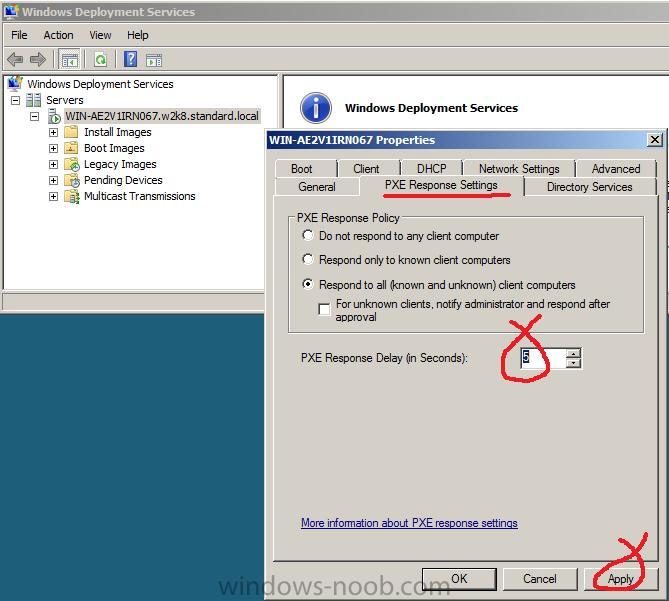The image size is (669, 601).
Task: Expand the Install Images node
Action: (53, 132)
